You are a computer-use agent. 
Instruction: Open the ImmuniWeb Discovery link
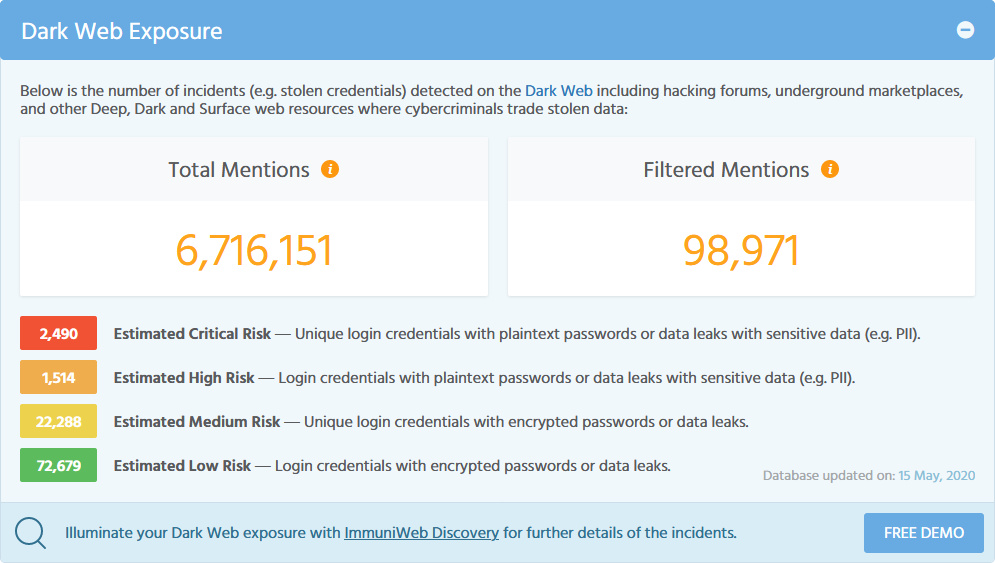click(x=421, y=533)
